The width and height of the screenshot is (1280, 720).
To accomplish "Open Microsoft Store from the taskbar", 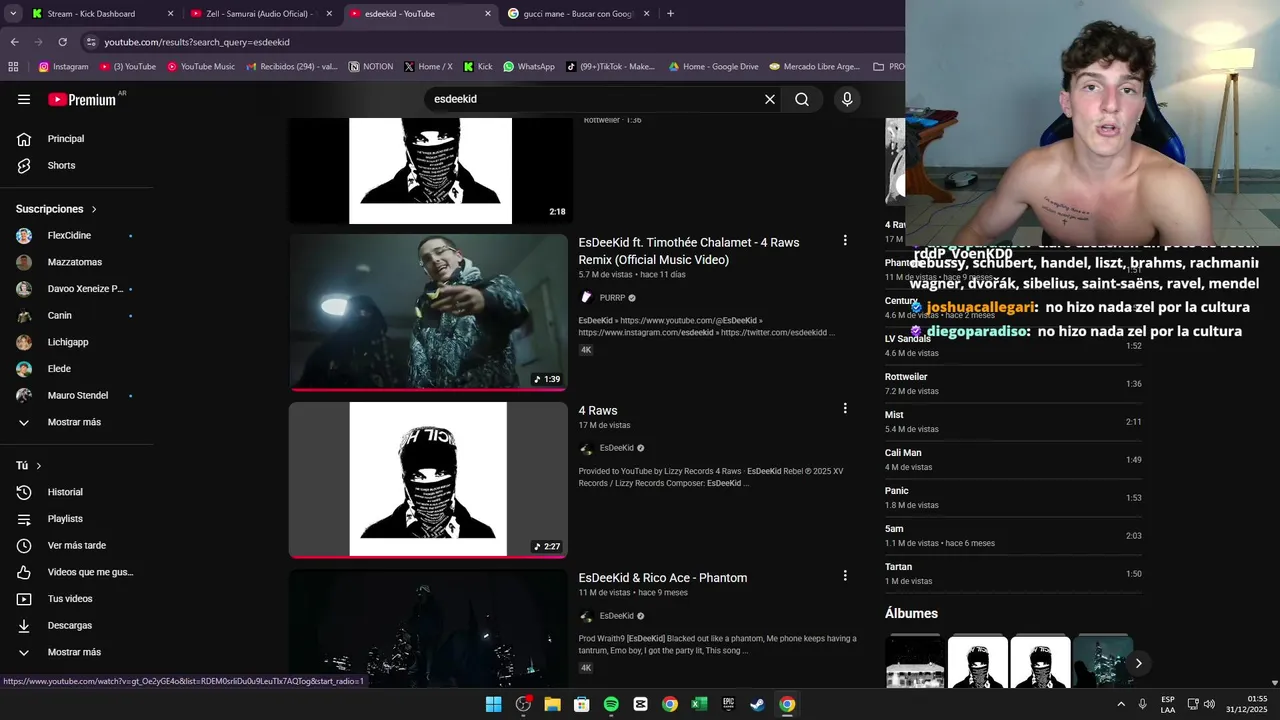I will click(582, 704).
